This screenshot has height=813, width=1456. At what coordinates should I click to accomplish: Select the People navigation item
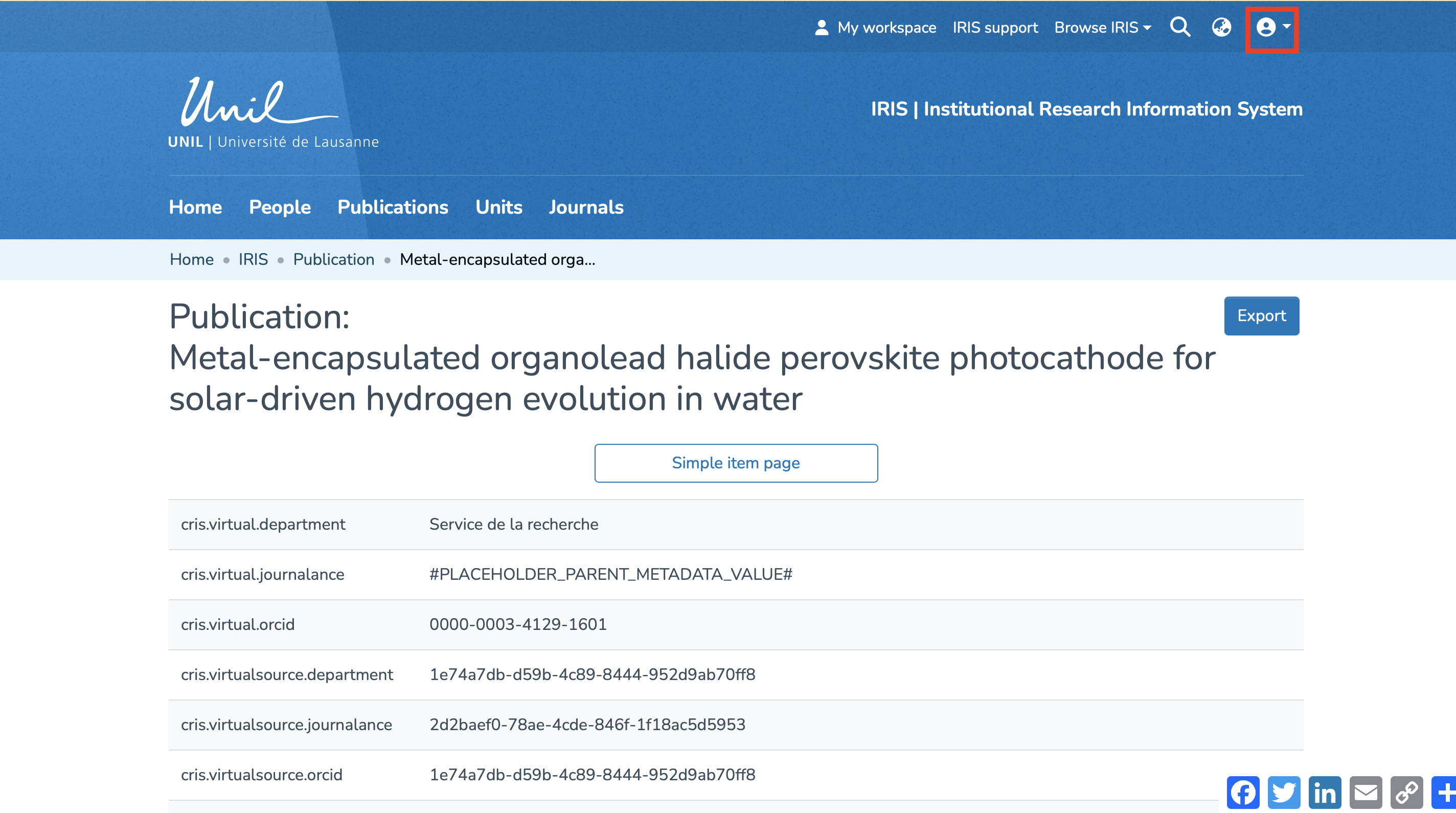tap(280, 207)
